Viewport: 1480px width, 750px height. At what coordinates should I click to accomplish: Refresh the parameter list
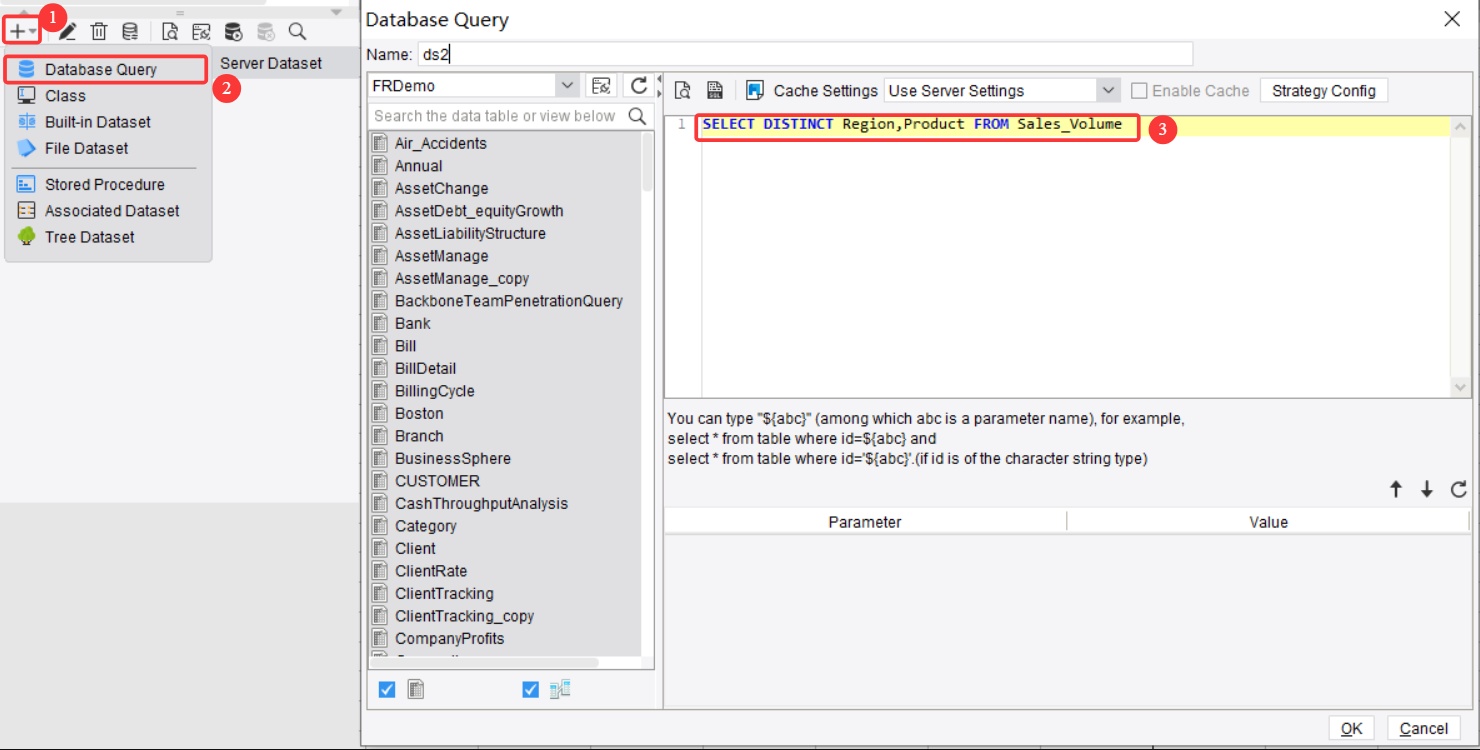click(1459, 489)
